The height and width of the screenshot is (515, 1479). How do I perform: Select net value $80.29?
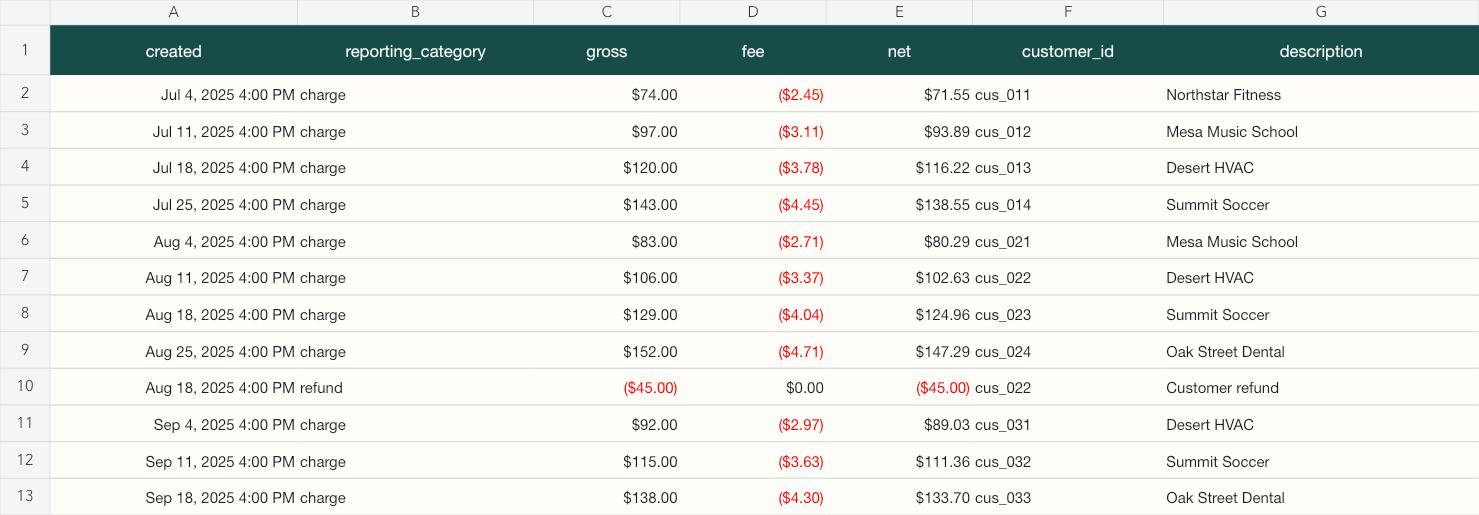[899, 241]
